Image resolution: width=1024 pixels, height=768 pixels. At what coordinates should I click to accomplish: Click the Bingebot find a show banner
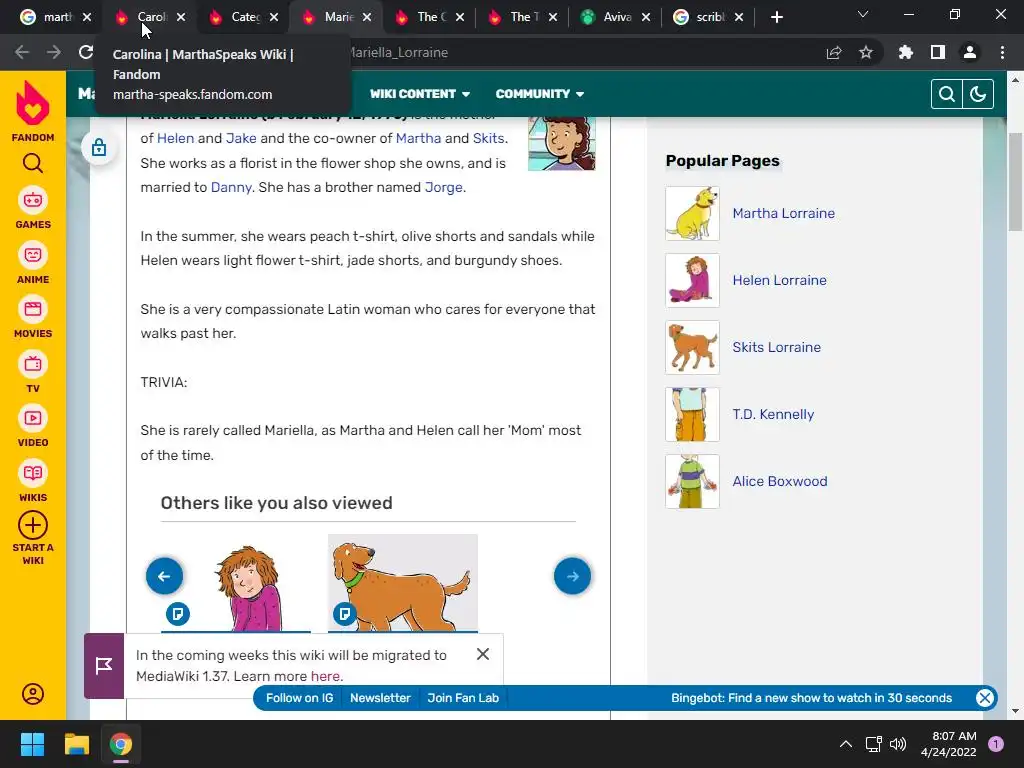811,697
